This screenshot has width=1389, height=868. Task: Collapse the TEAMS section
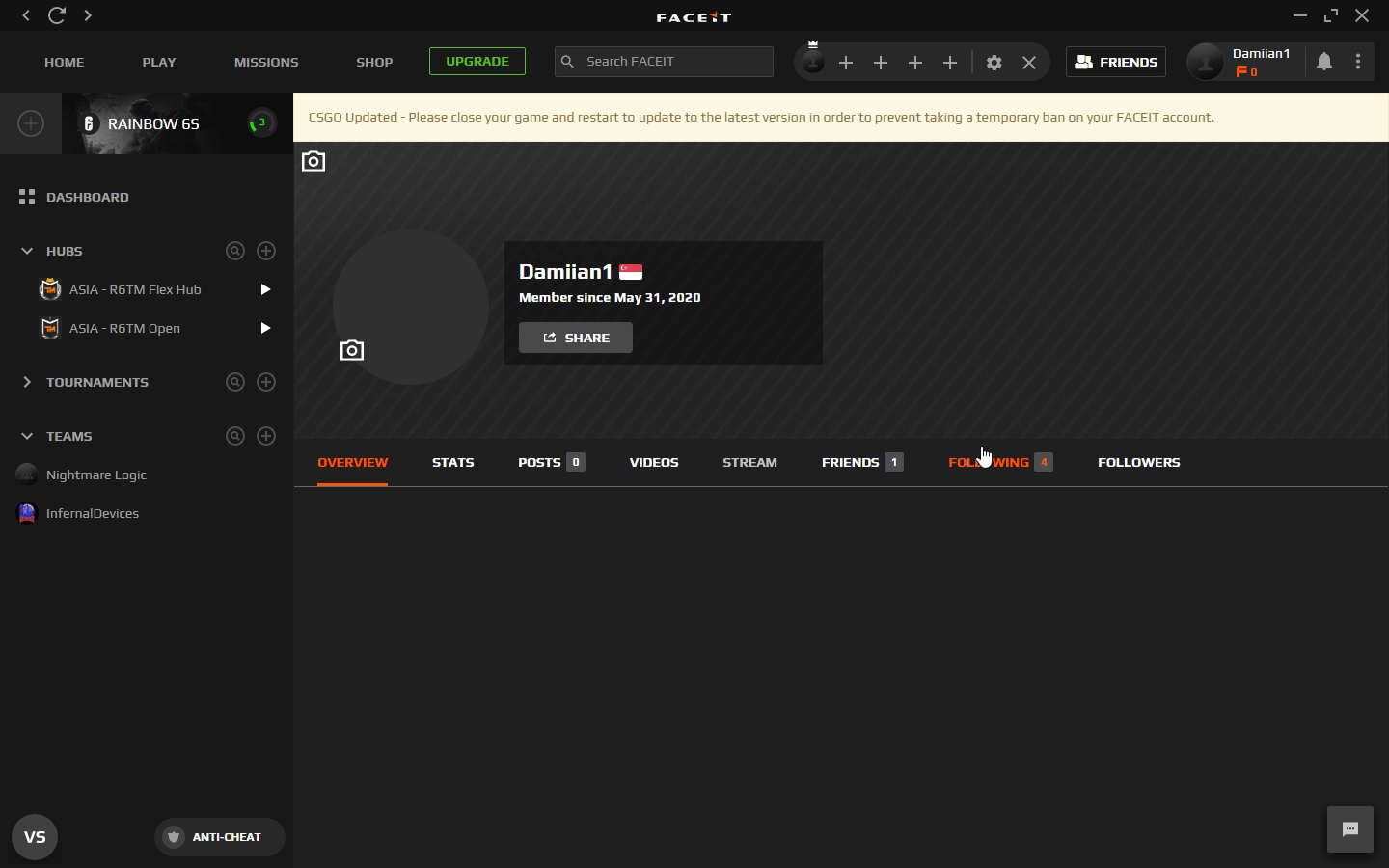tap(27, 436)
